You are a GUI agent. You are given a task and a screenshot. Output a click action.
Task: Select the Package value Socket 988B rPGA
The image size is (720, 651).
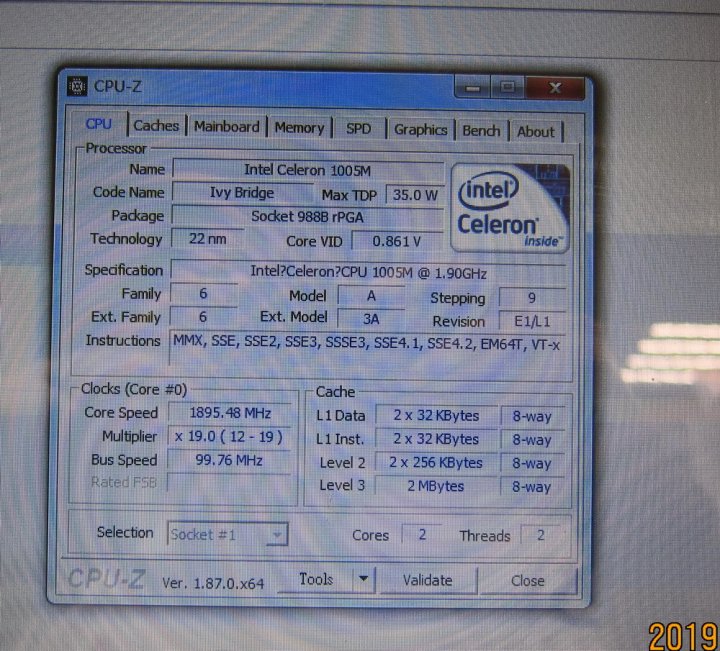click(x=307, y=217)
